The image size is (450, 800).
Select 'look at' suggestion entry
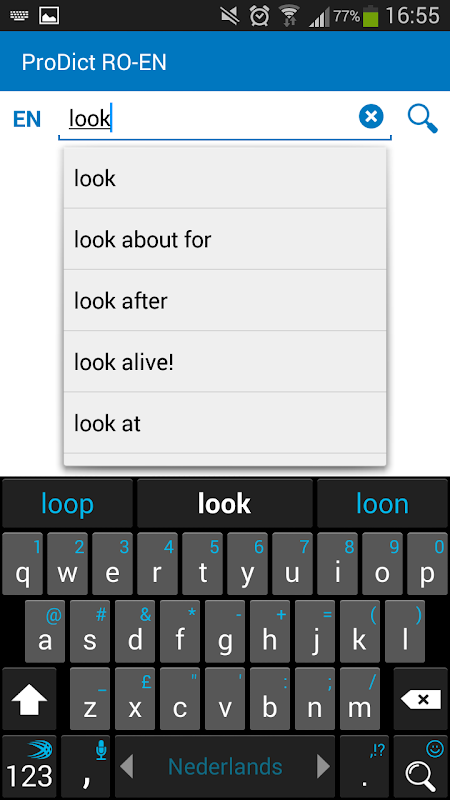pos(224,422)
